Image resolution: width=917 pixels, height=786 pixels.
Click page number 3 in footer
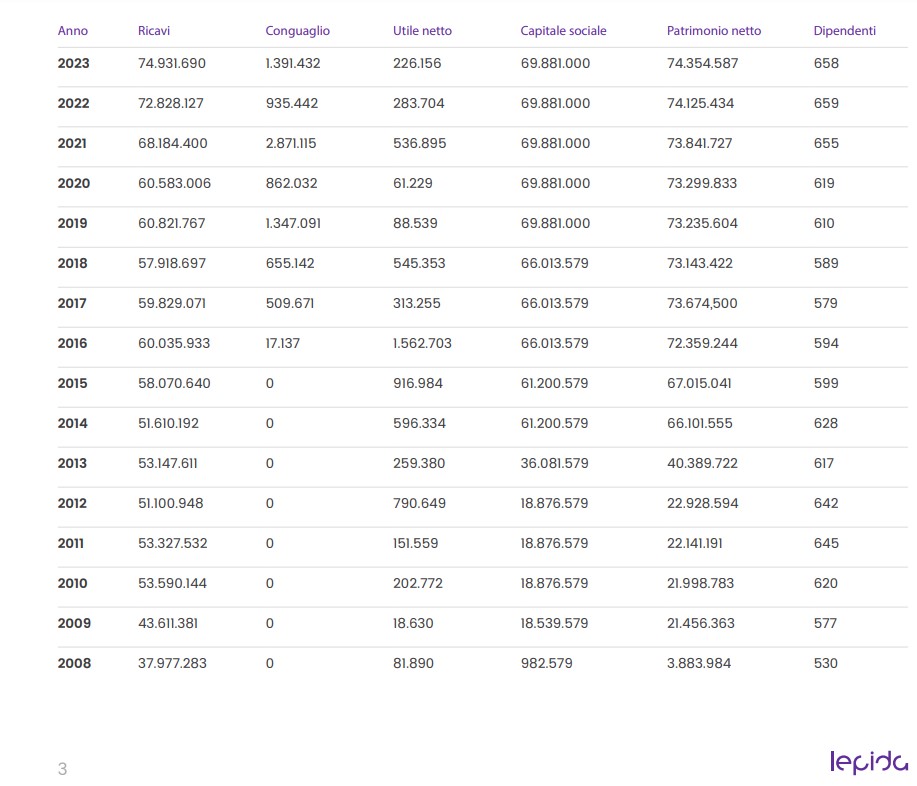point(63,768)
